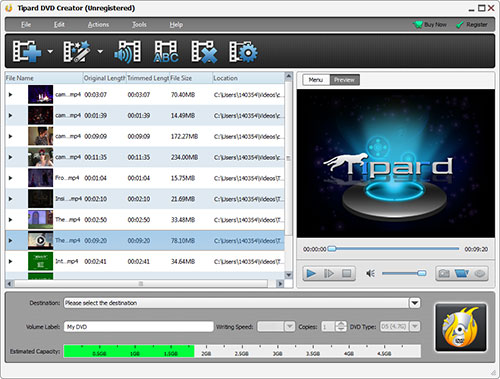The image size is (500, 379).
Task: Expand the 15.75MB file row
Action: click(x=11, y=178)
